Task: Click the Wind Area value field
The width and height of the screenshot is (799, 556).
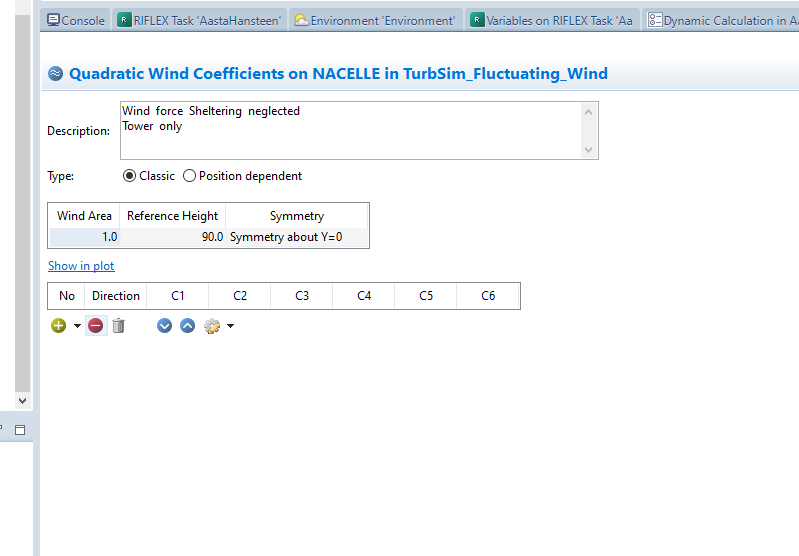Action: 85,237
